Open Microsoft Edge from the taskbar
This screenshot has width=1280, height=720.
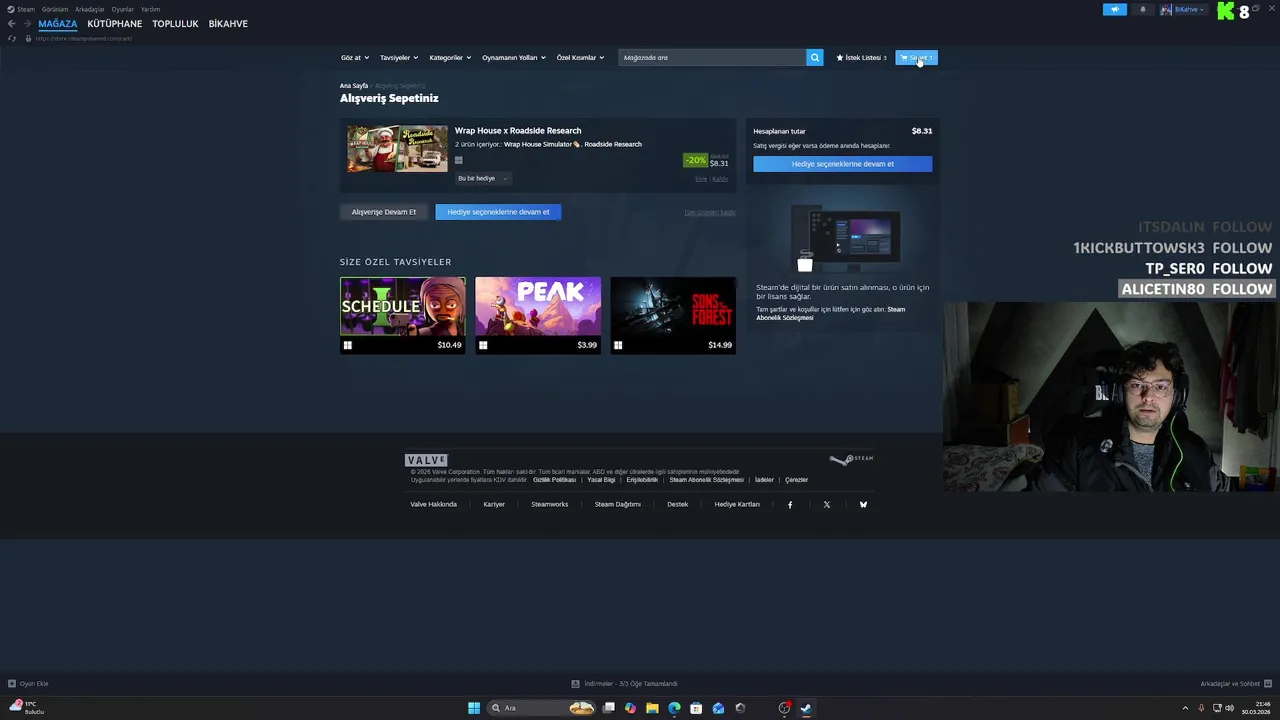674,708
